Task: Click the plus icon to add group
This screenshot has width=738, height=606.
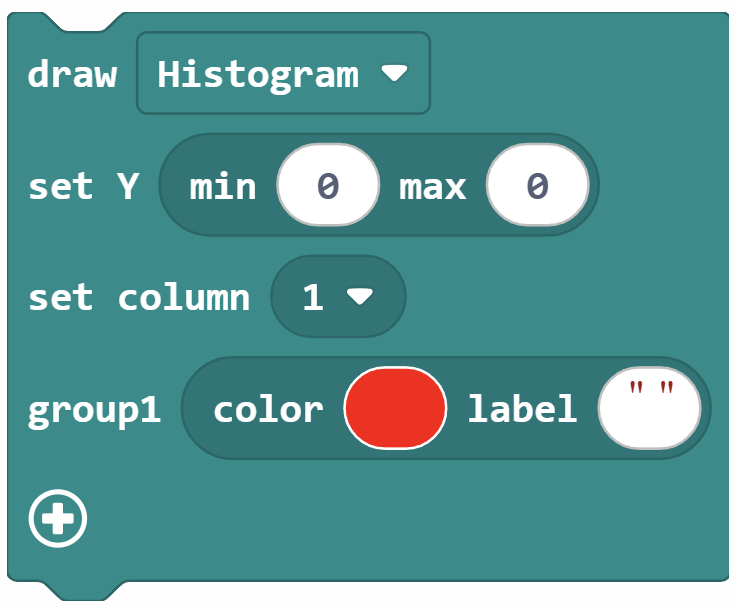Action: (x=58, y=518)
